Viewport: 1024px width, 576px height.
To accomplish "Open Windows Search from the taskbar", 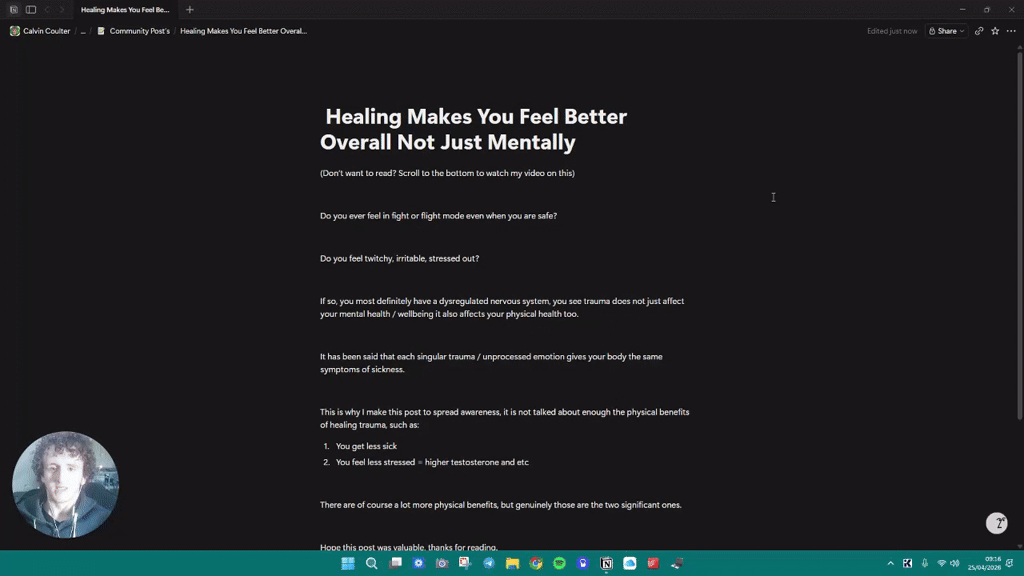I will point(371,564).
